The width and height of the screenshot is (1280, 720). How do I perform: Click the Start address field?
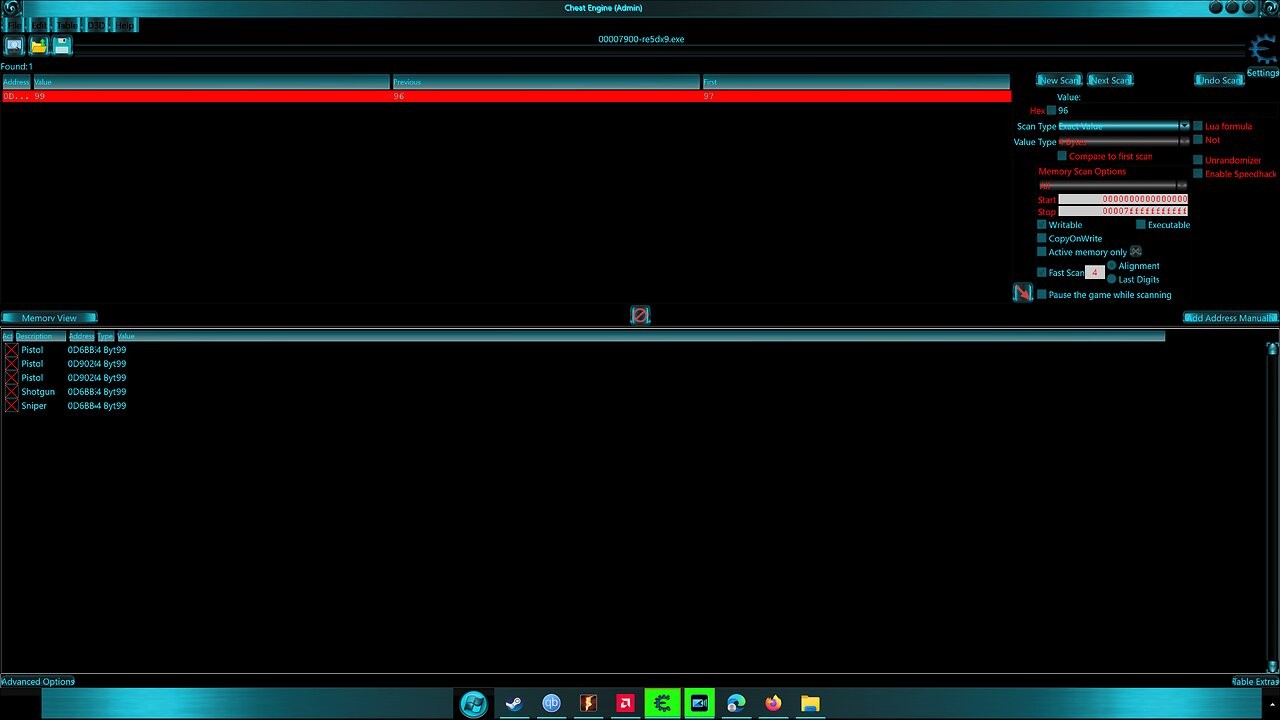click(x=1123, y=199)
